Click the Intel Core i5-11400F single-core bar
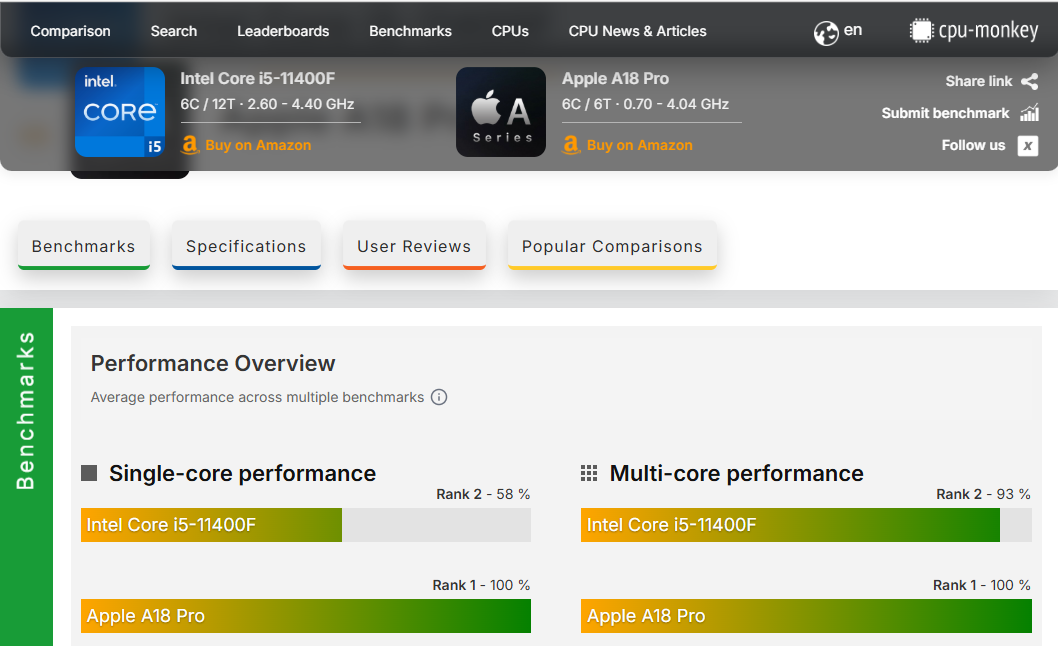 [x=211, y=525]
